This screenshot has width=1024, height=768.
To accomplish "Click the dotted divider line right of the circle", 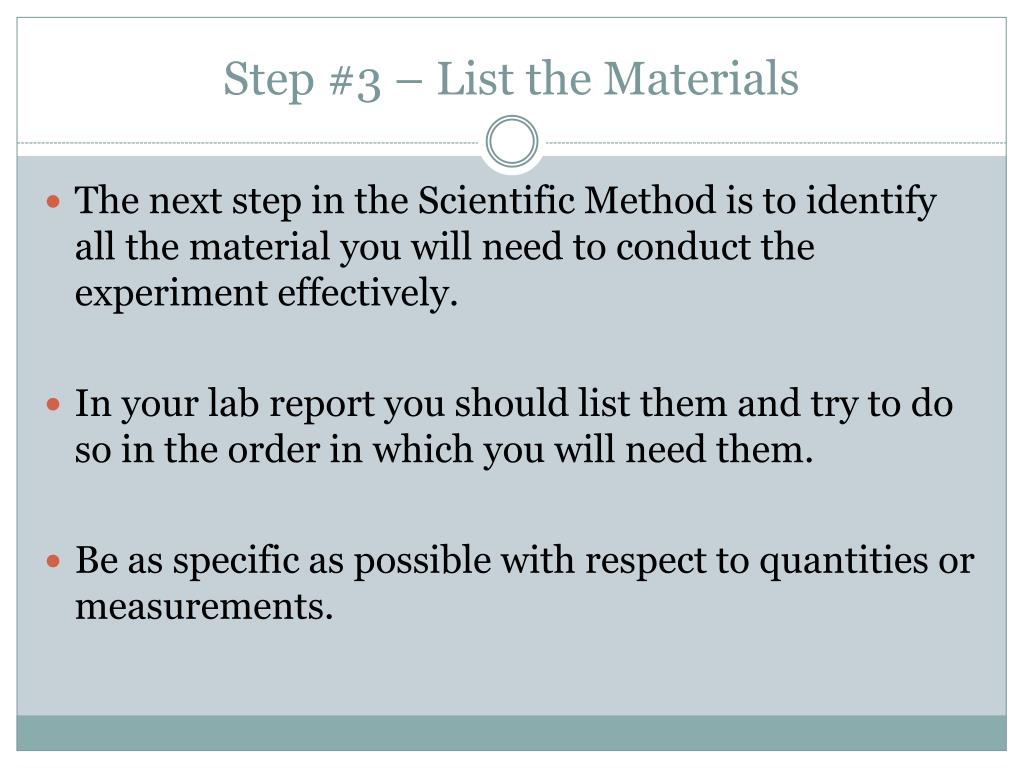I will coord(773,142).
